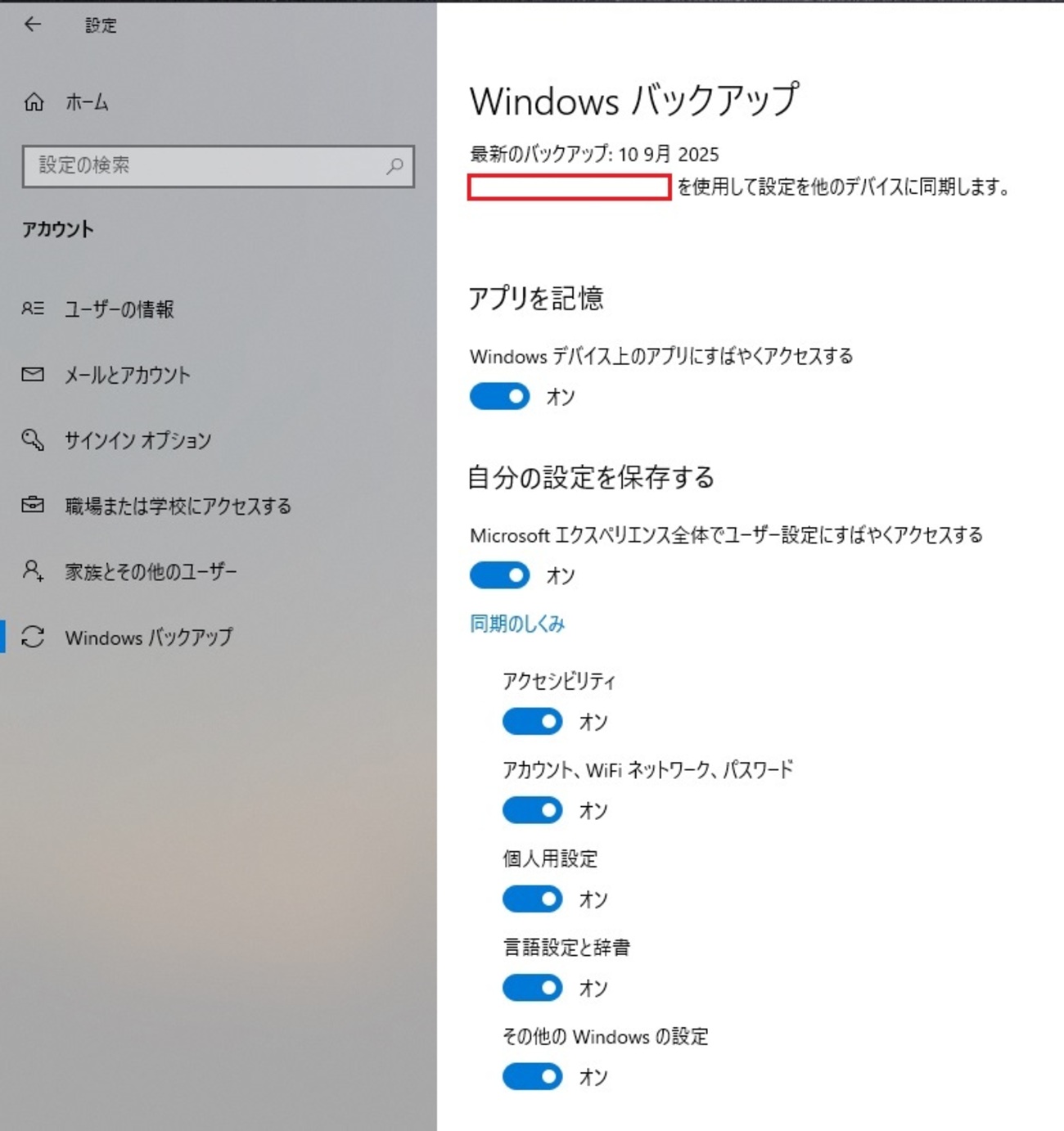This screenshot has width=1064, height=1131.
Task: Open the 同期のしくみ link
Action: (516, 623)
